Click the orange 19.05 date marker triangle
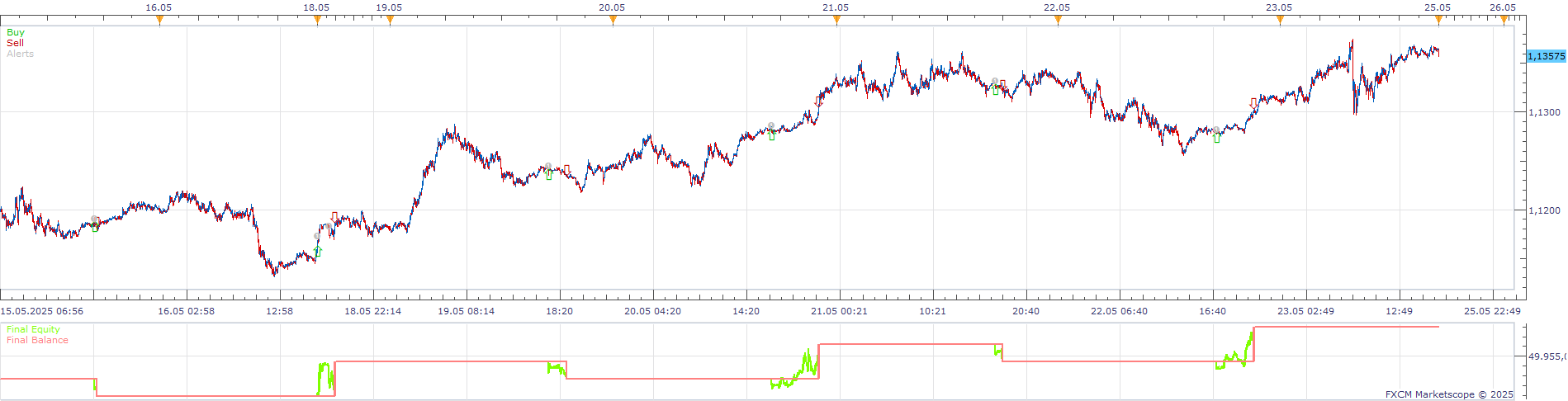 point(390,20)
